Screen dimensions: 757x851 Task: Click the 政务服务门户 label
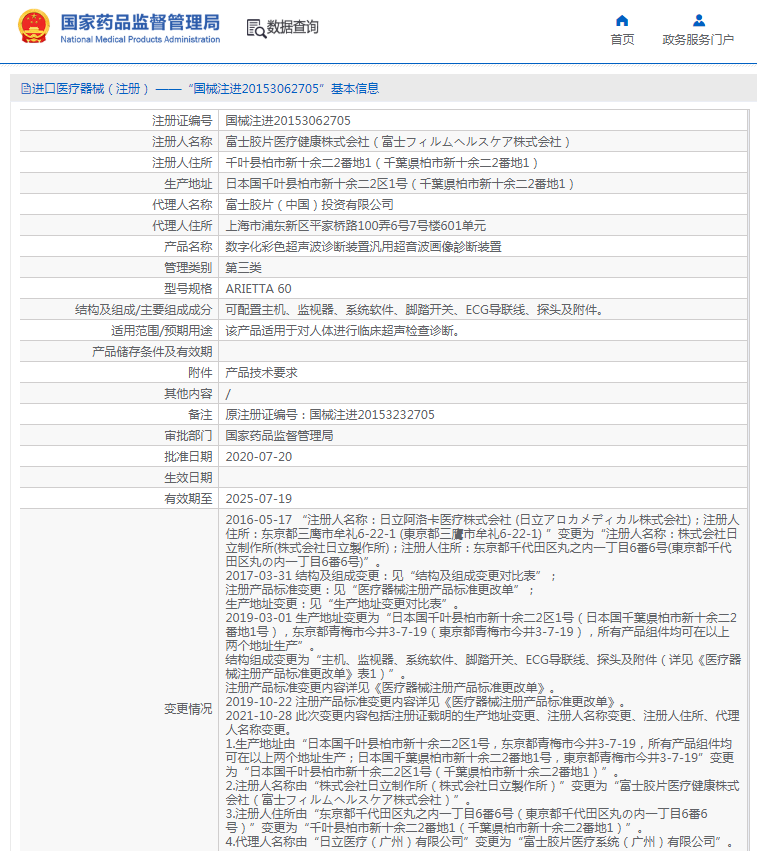(x=698, y=40)
